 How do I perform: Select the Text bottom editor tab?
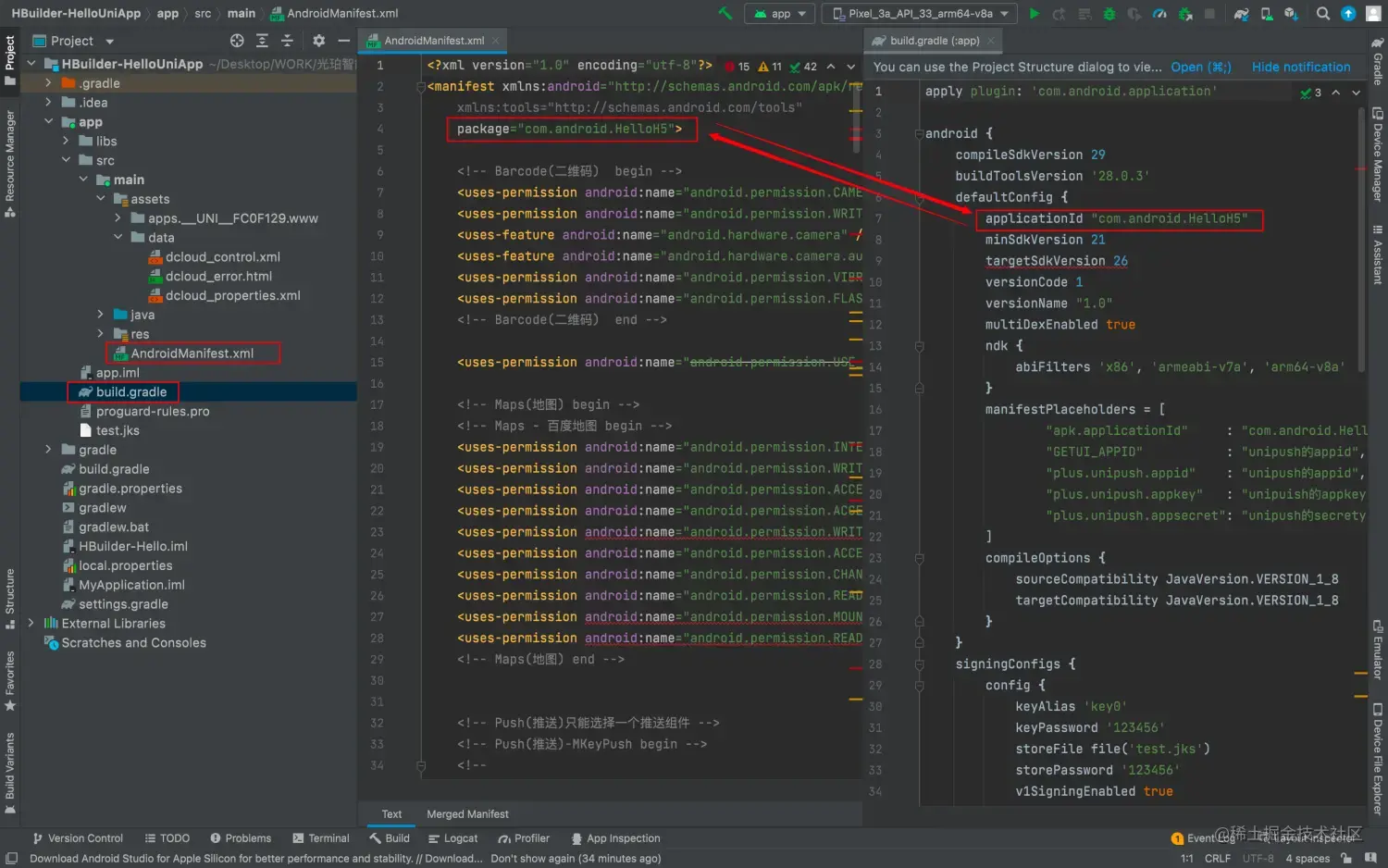[x=391, y=814]
